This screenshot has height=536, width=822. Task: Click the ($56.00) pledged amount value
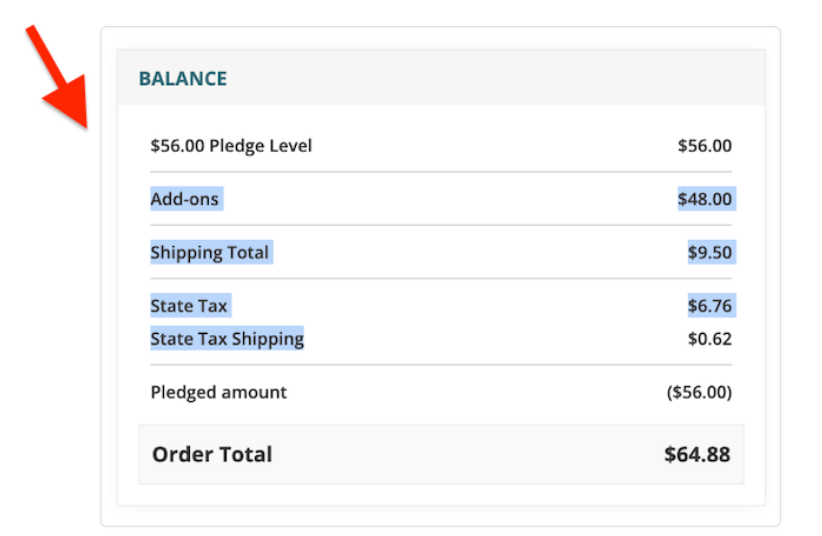tap(699, 392)
